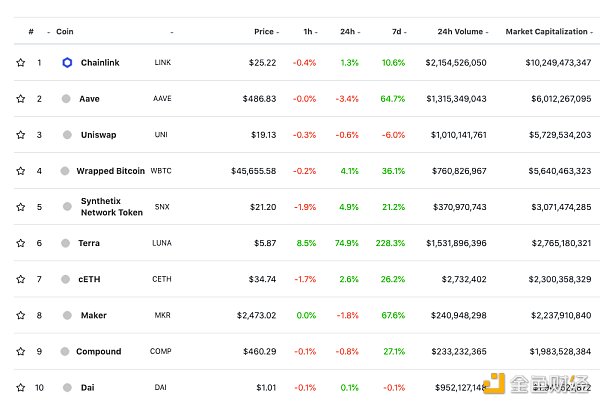Click the Compound coin icon

click(x=65, y=351)
